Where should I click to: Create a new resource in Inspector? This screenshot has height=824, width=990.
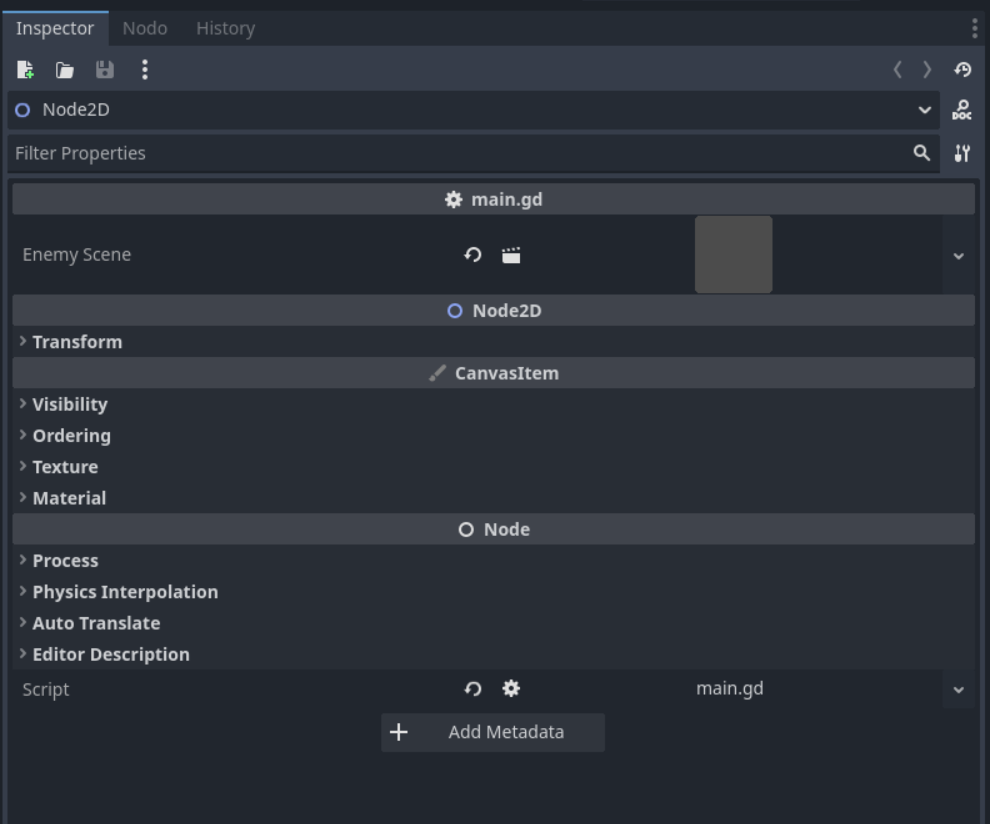(x=26, y=70)
